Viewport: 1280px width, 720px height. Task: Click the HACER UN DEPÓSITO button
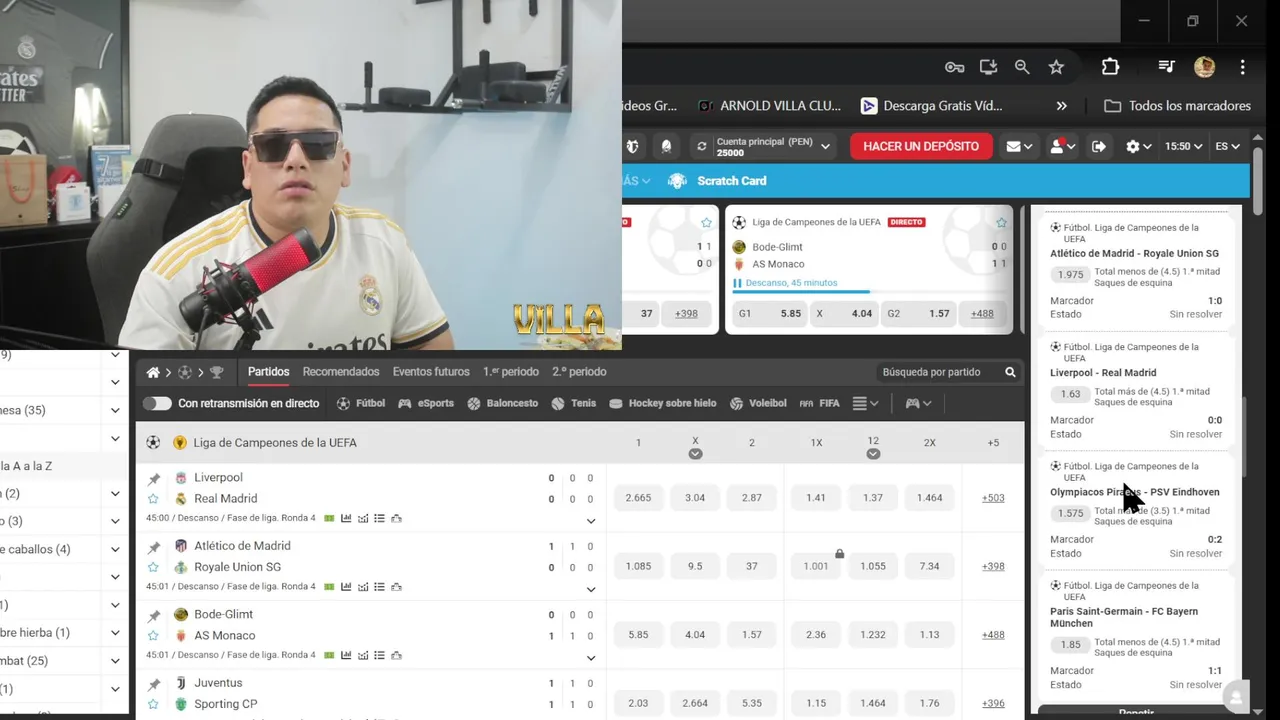(x=921, y=146)
